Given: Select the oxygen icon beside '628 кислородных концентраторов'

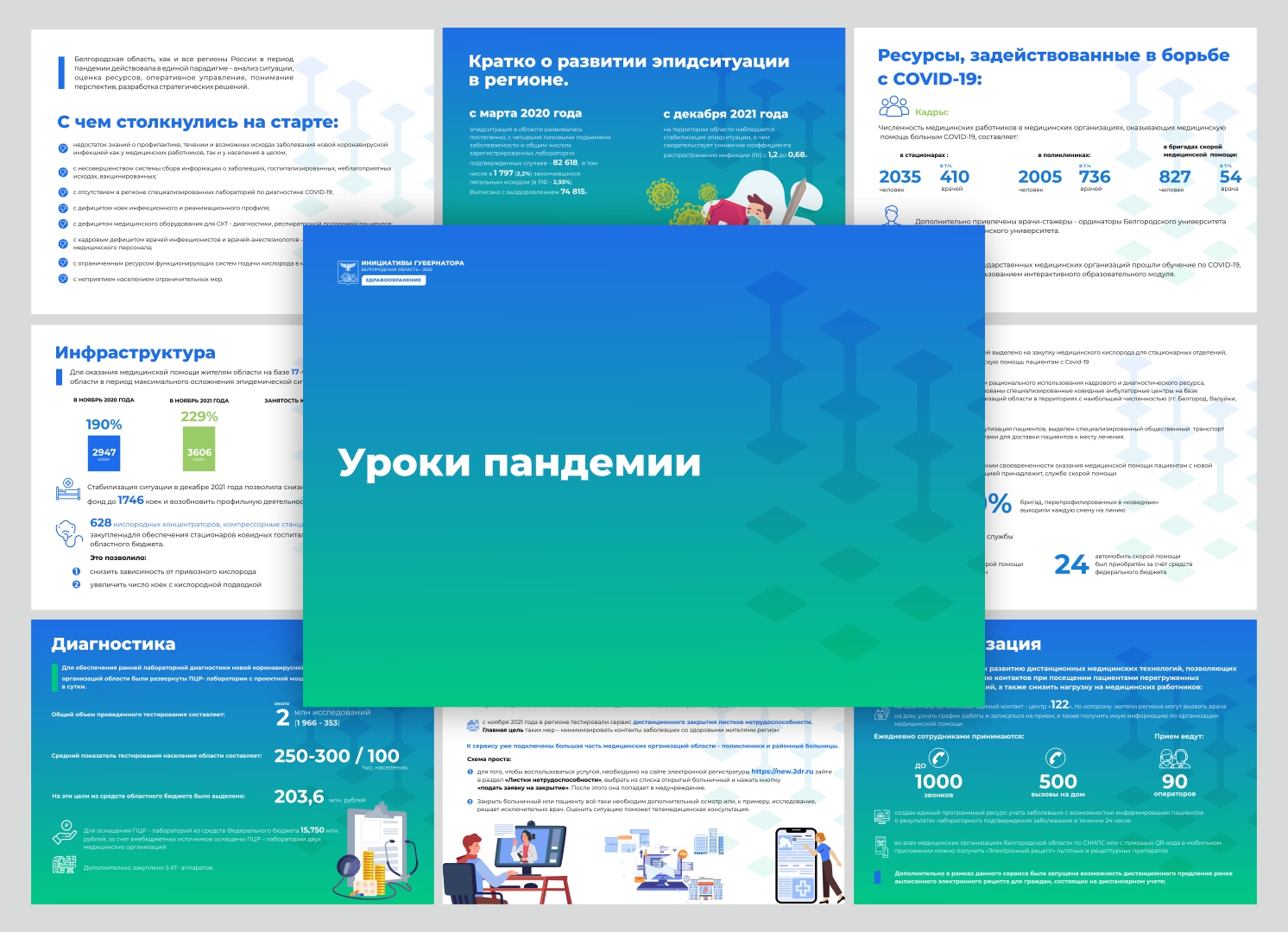Looking at the screenshot, I should tap(69, 532).
